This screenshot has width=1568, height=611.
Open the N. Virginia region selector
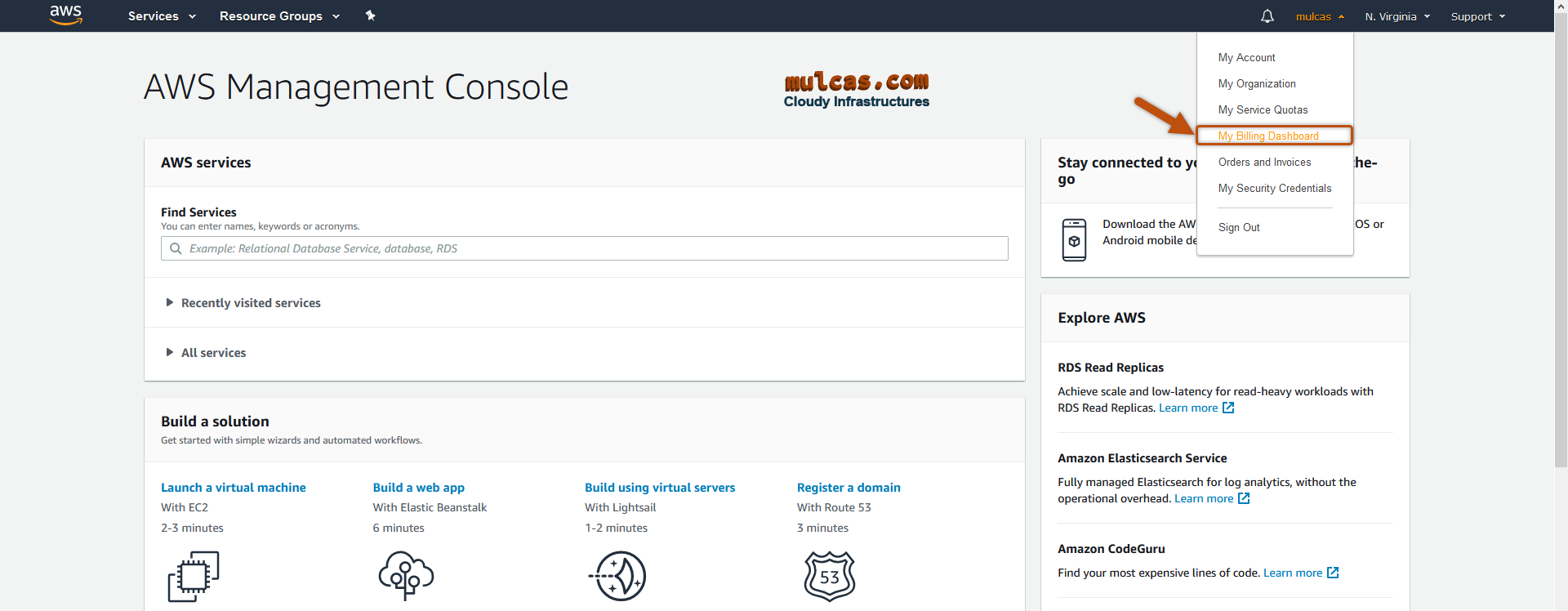click(1397, 16)
